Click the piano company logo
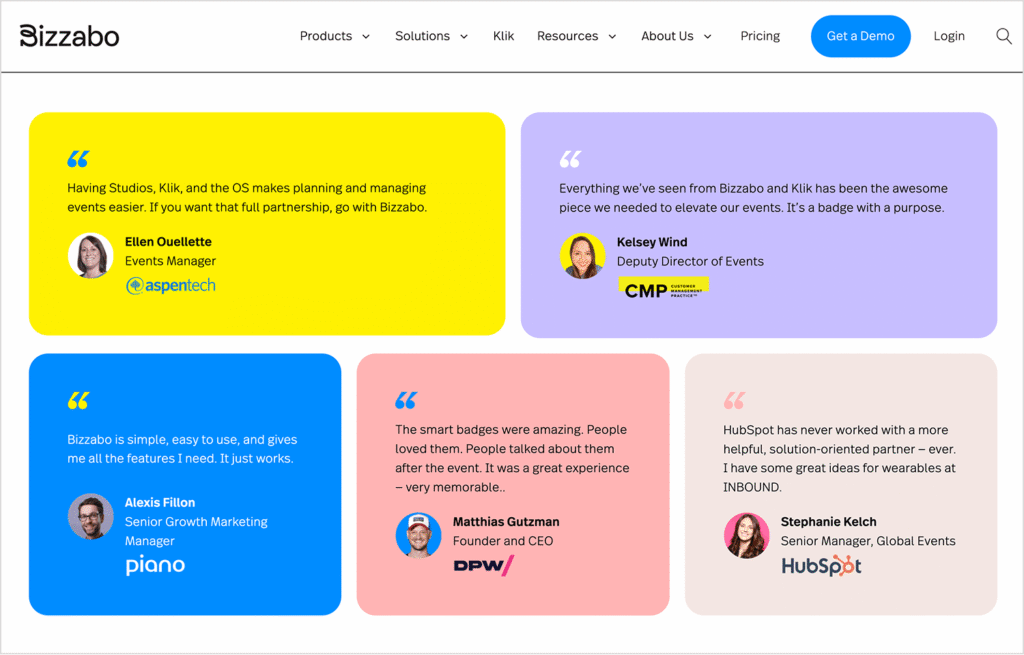The height and width of the screenshot is (655, 1024). [154, 566]
